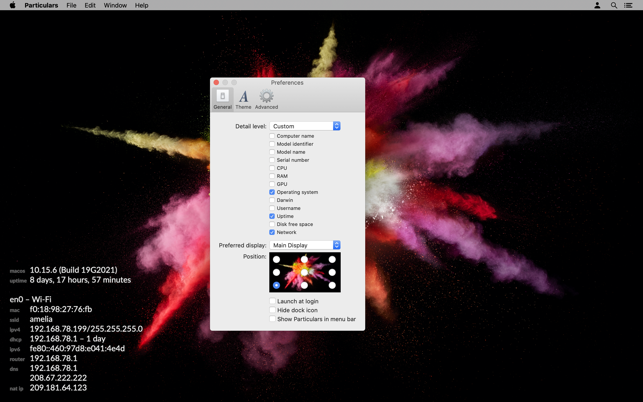Open the General preferences tab
This screenshot has height=402, width=643.
222,98
